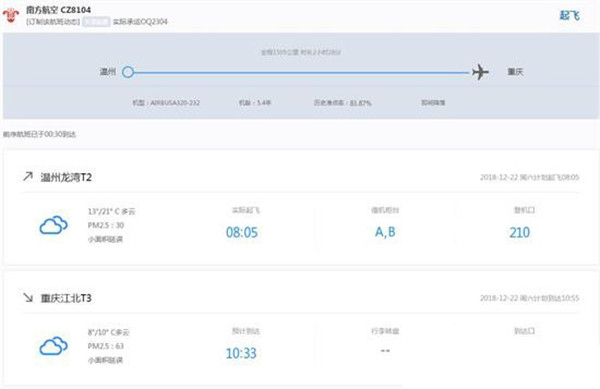The image size is (600, 389).
Task: Click the gray badge next to 实际承运OQ2304
Action: tap(96, 21)
